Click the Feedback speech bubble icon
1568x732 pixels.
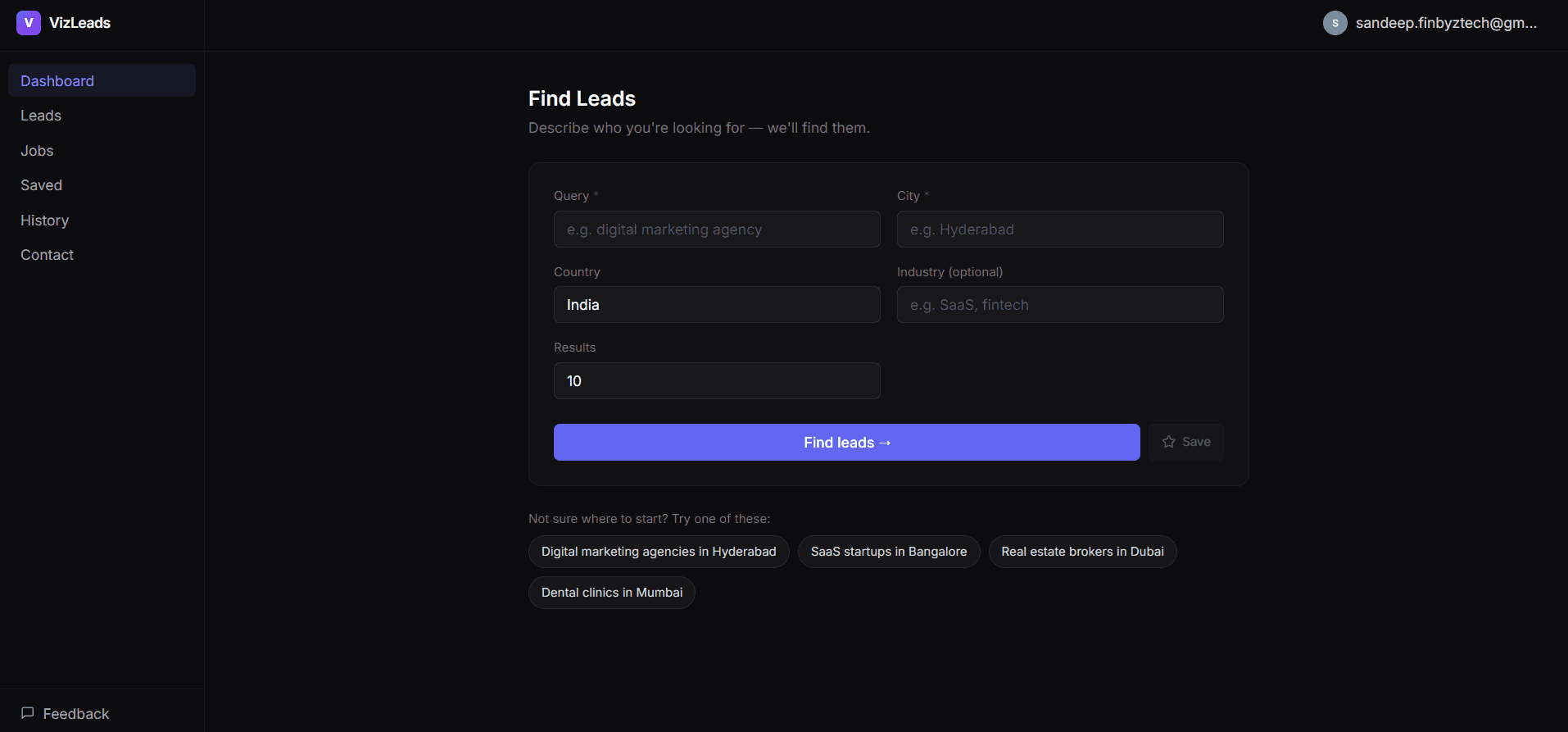coord(28,713)
